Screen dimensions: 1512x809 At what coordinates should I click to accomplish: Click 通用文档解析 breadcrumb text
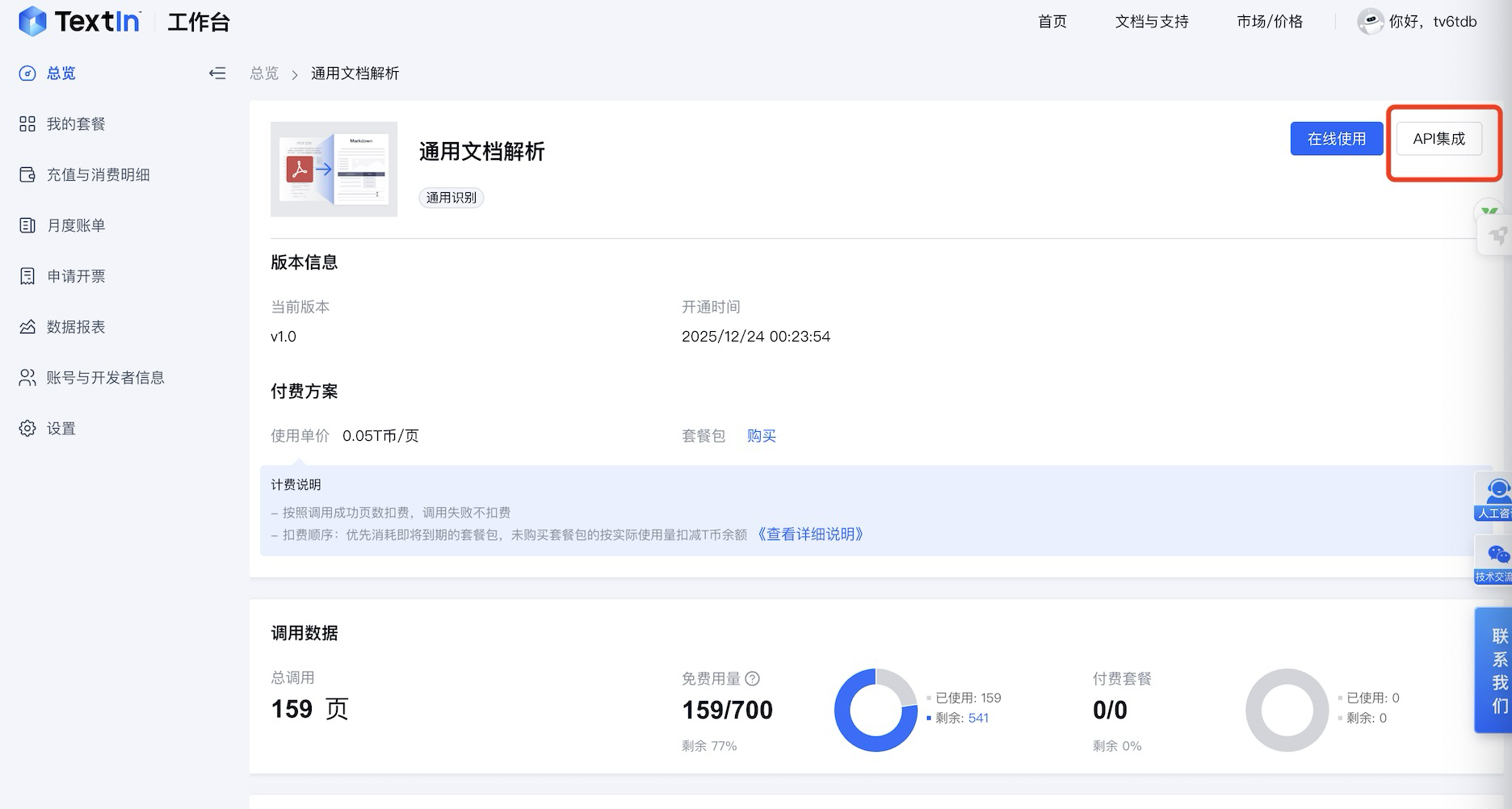pos(355,73)
